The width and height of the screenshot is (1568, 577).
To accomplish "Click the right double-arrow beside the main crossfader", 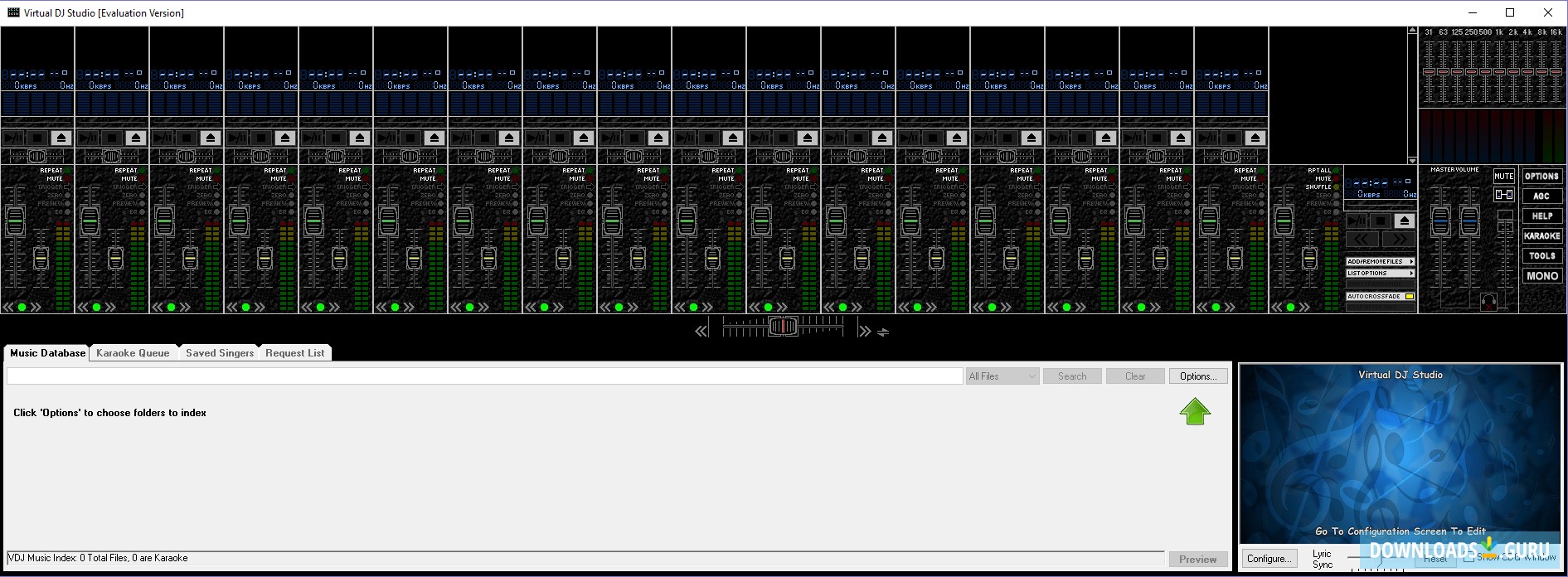I will tap(865, 331).
